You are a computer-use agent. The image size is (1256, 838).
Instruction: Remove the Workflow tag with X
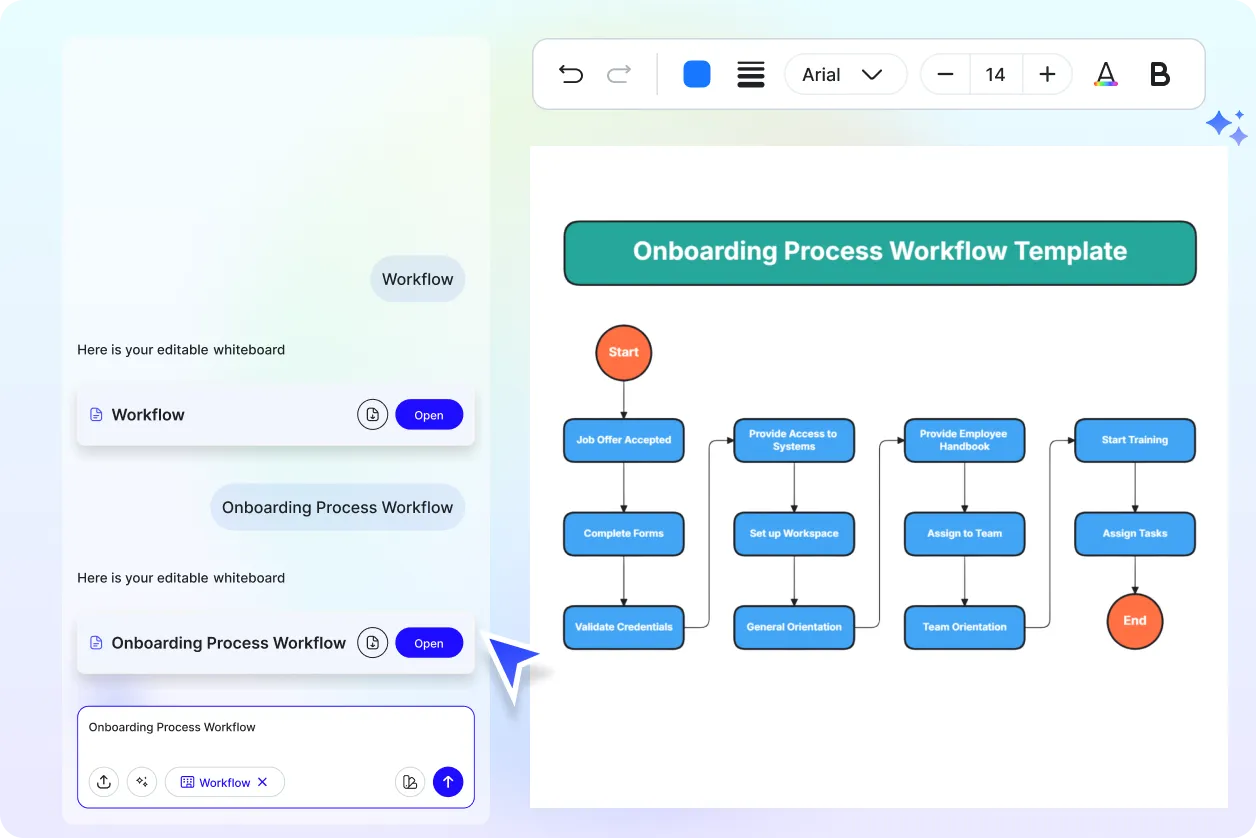(x=263, y=782)
